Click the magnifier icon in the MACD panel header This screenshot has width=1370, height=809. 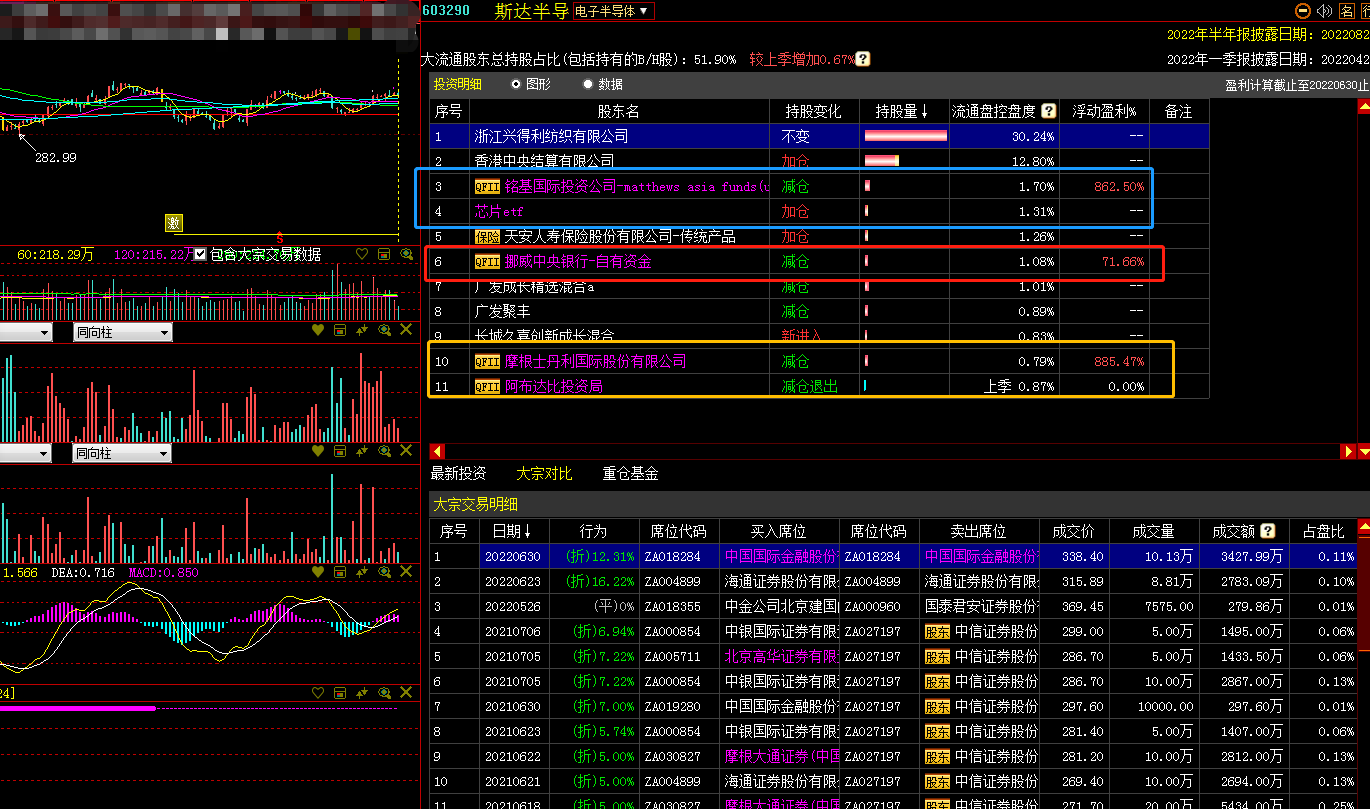pos(384,572)
